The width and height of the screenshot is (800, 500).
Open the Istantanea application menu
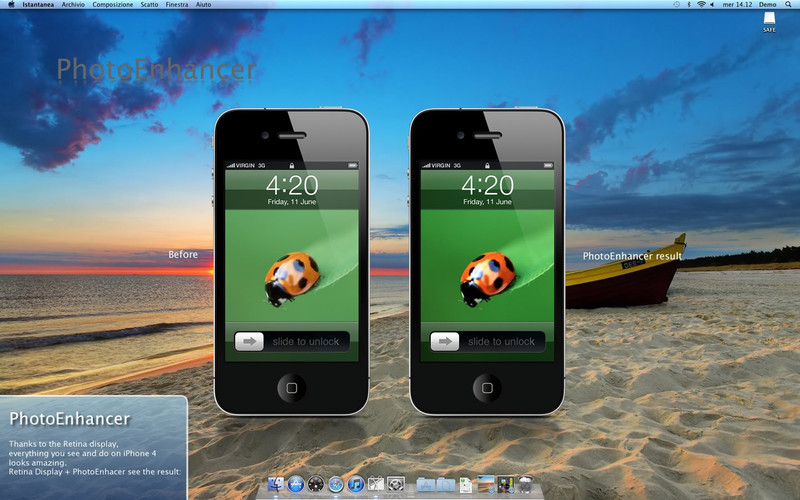pyautogui.click(x=38, y=5)
